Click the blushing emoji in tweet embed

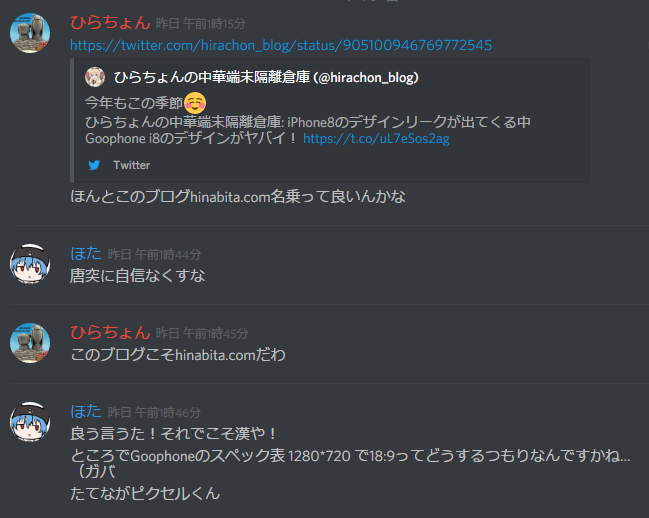coord(195,103)
